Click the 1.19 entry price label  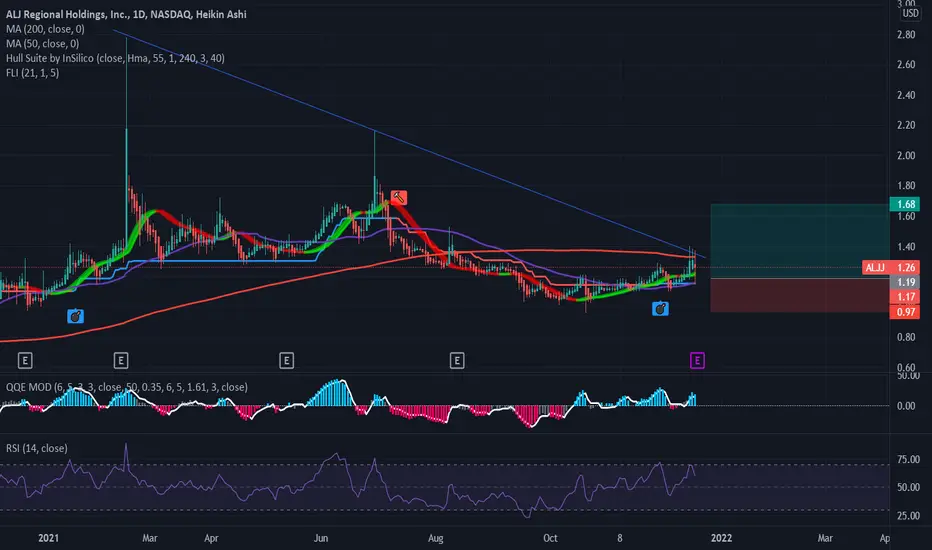pyautogui.click(x=905, y=282)
